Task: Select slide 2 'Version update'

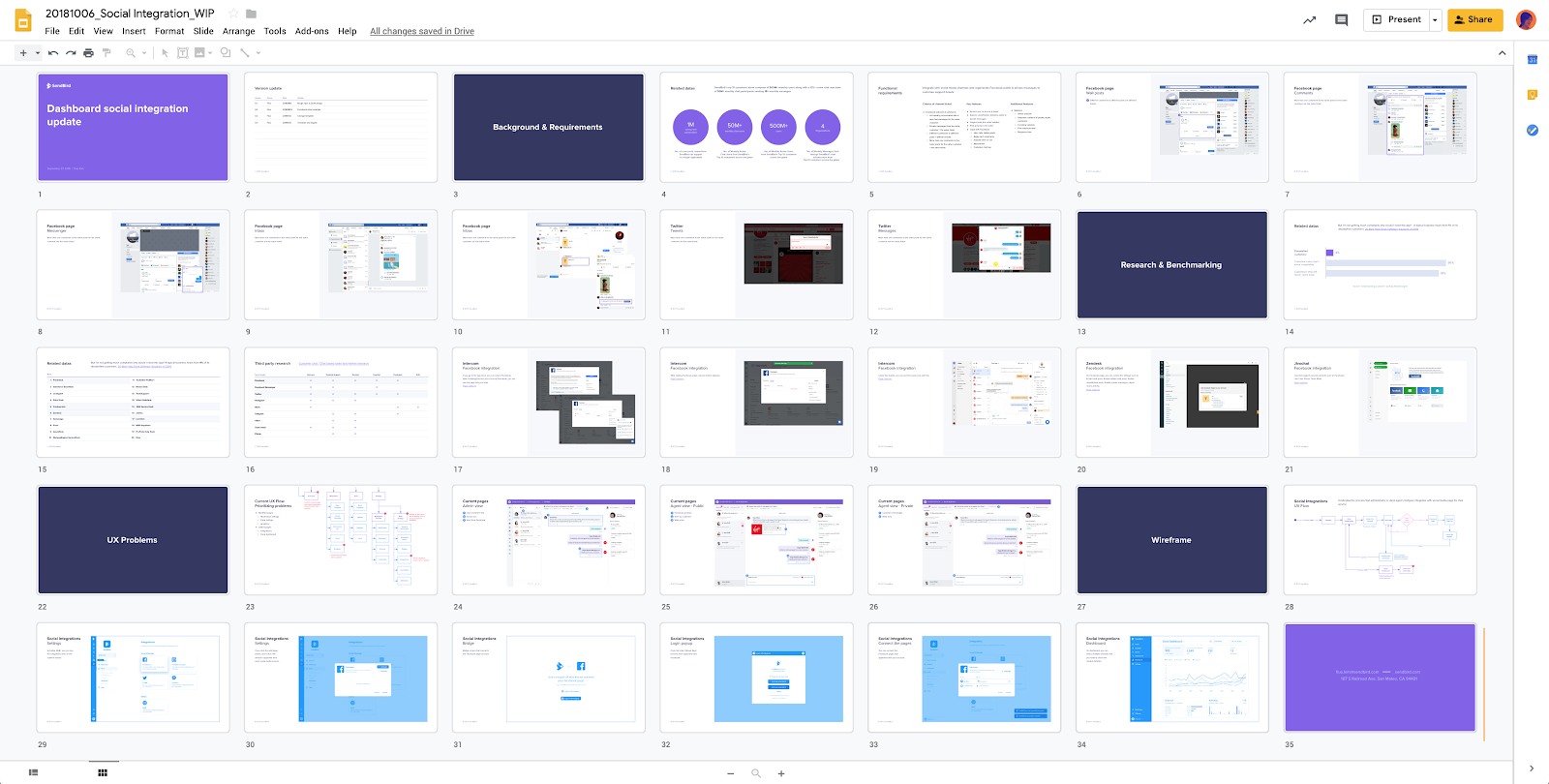Action: pos(341,127)
